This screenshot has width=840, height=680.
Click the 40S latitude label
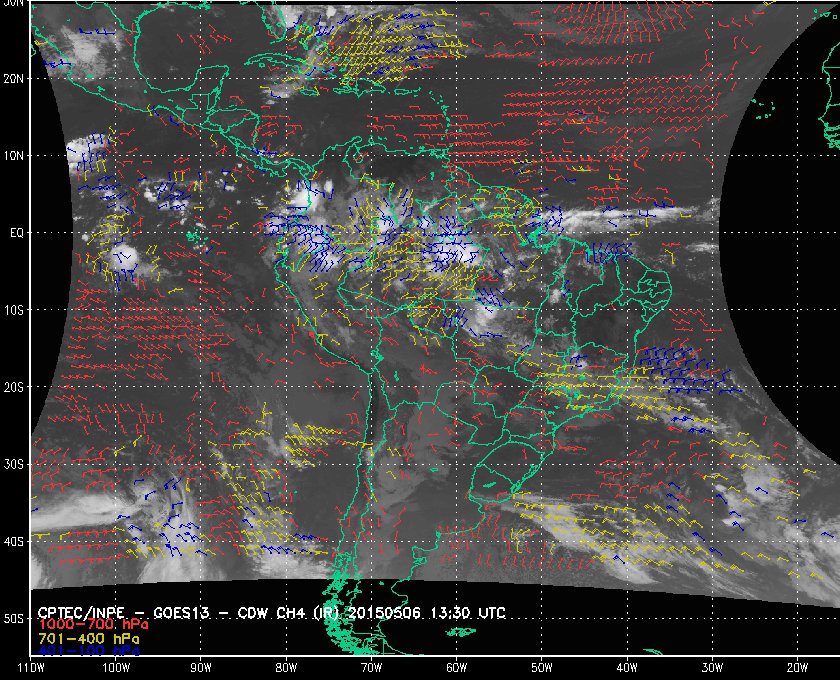click(13, 541)
